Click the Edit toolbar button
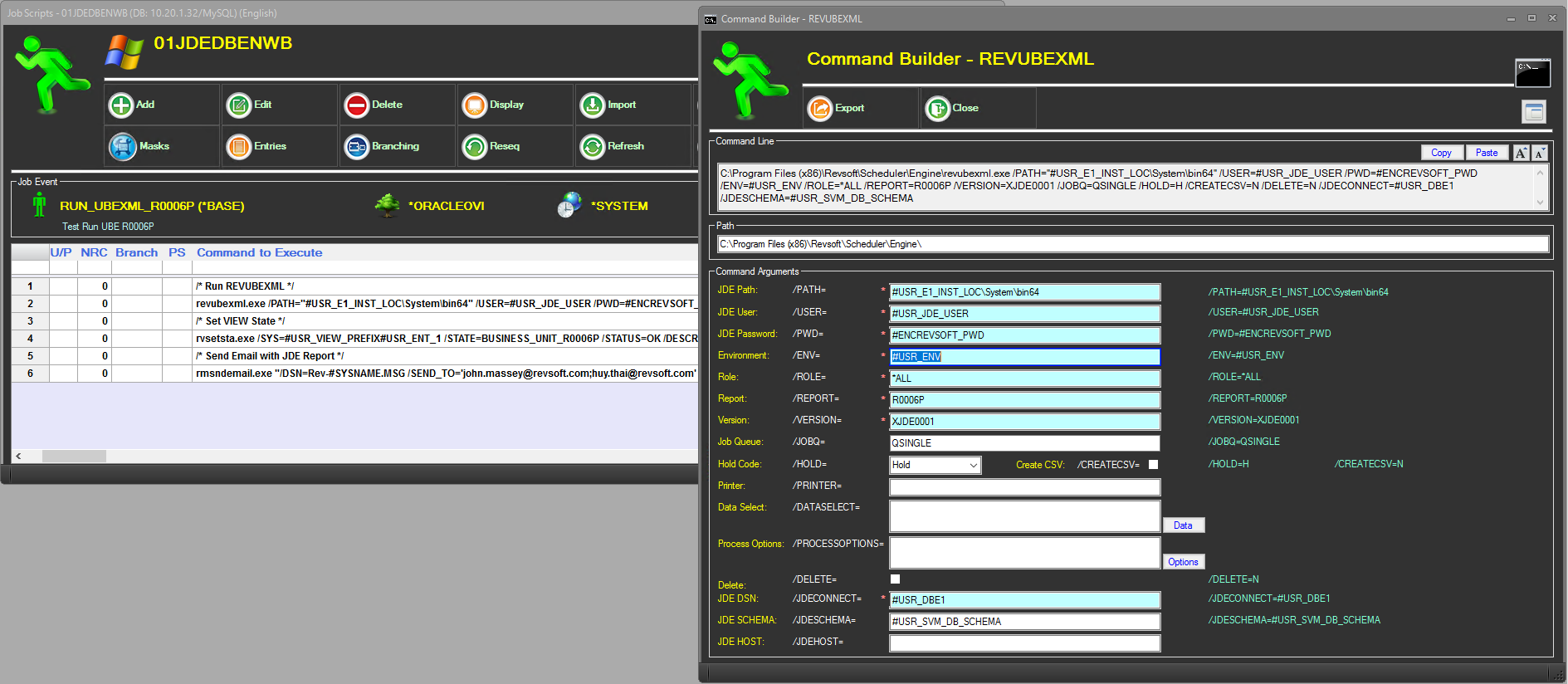 [280, 105]
